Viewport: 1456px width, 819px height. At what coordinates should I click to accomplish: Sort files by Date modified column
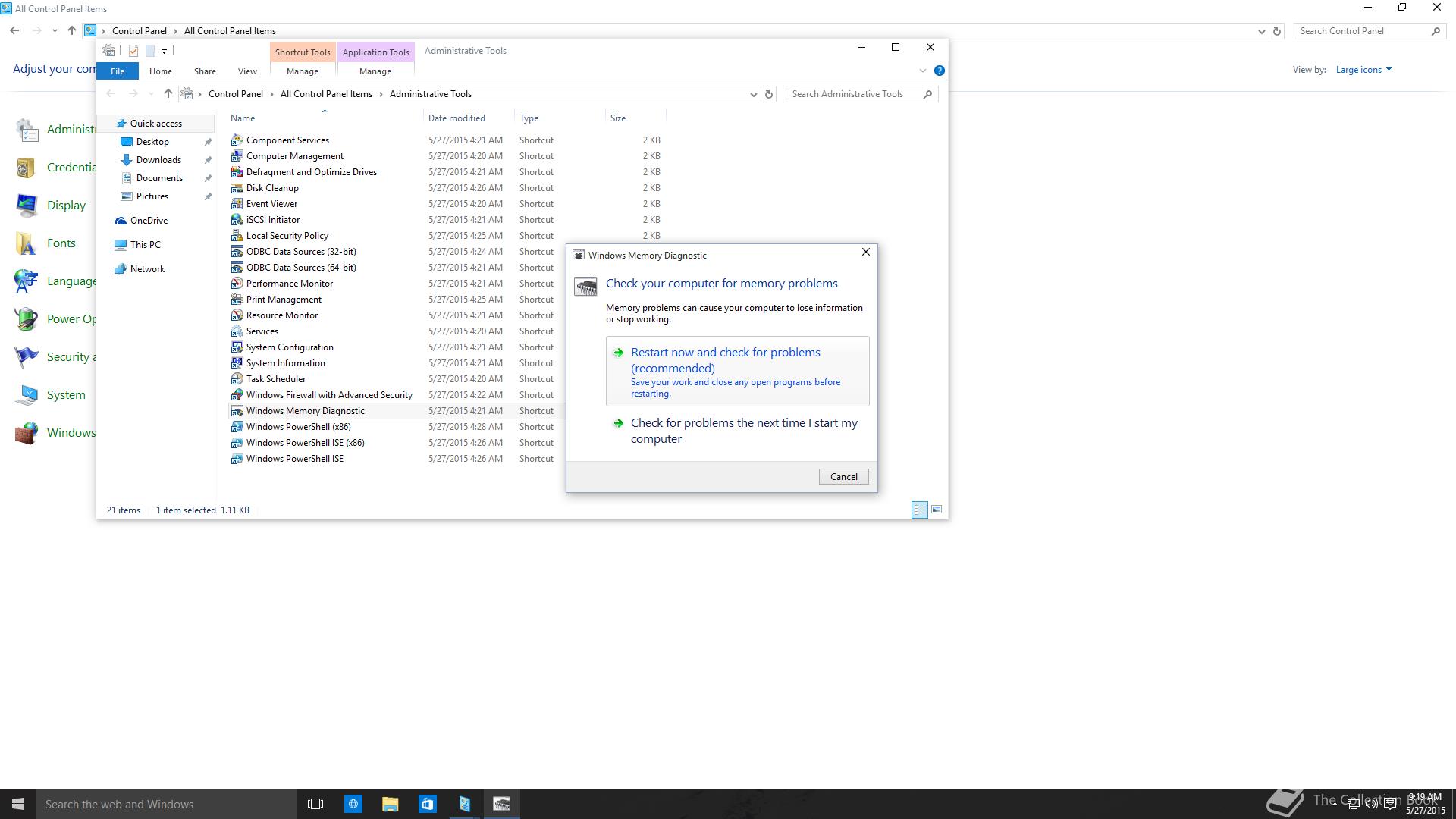pyautogui.click(x=469, y=118)
